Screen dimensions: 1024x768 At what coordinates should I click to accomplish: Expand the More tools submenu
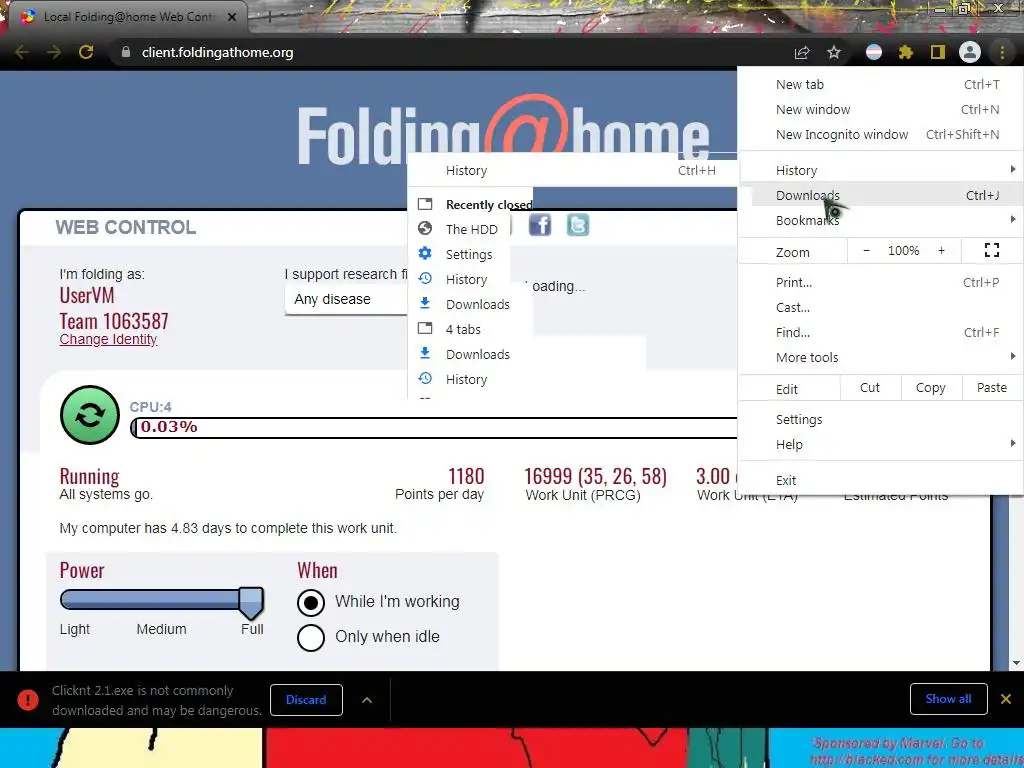[881, 357]
